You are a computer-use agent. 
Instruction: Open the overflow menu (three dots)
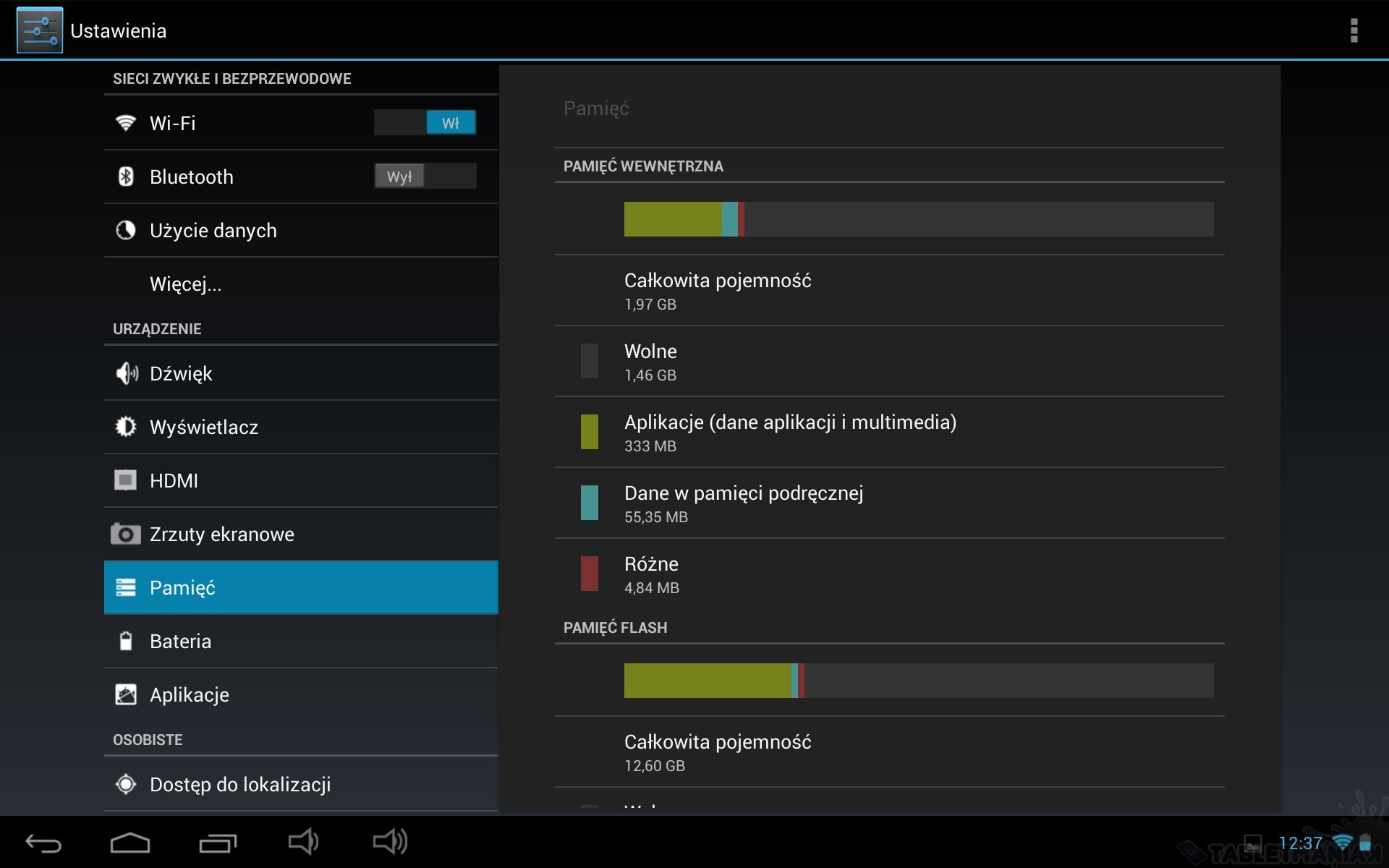1354,30
